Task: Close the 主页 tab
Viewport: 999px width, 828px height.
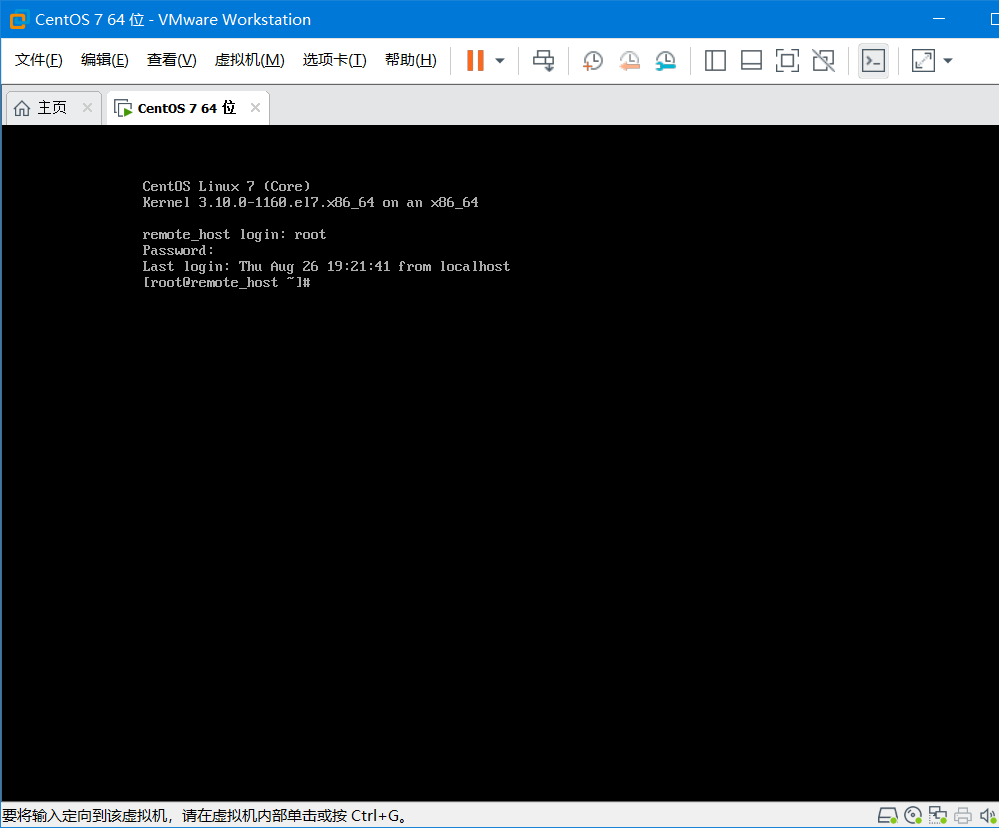Action: coord(87,108)
